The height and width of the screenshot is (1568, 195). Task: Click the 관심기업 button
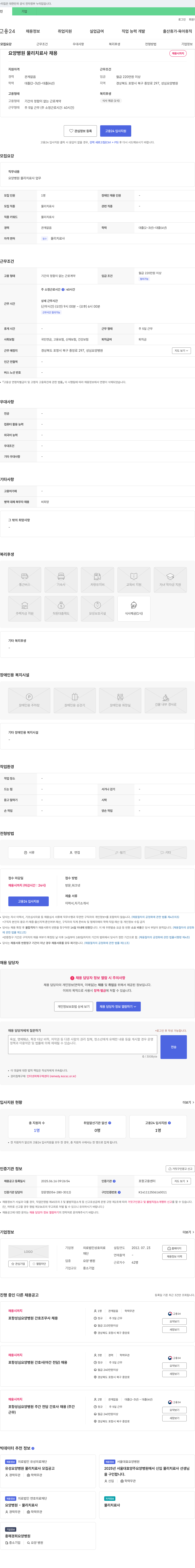18,1264
